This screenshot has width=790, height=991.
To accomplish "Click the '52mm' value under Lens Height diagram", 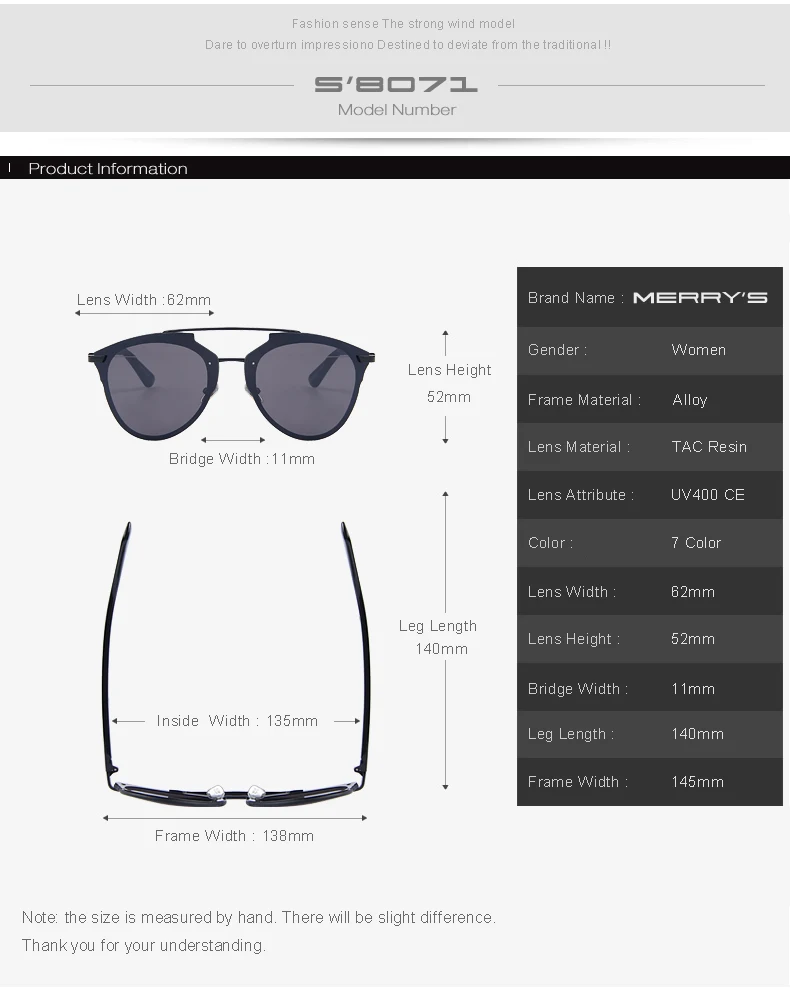I will (449, 397).
